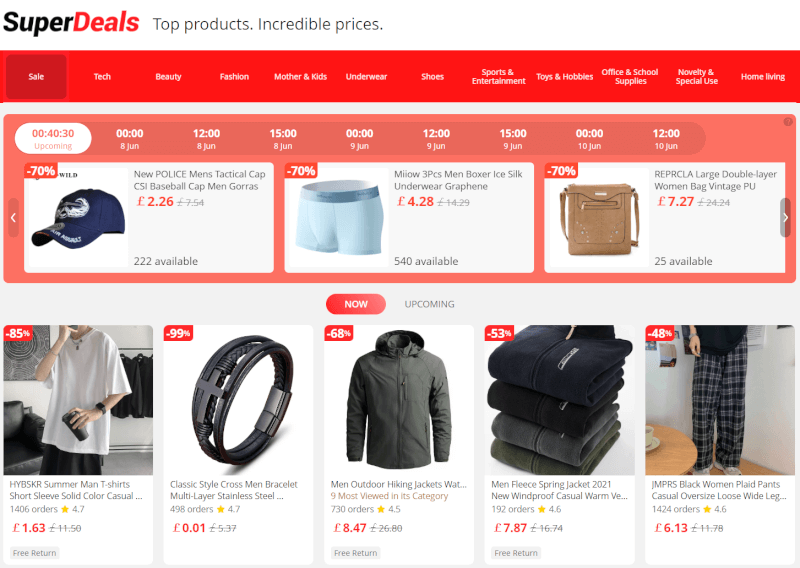Switch to the NOW deals toggle
Viewport: 800px width, 568px height.
pos(356,304)
